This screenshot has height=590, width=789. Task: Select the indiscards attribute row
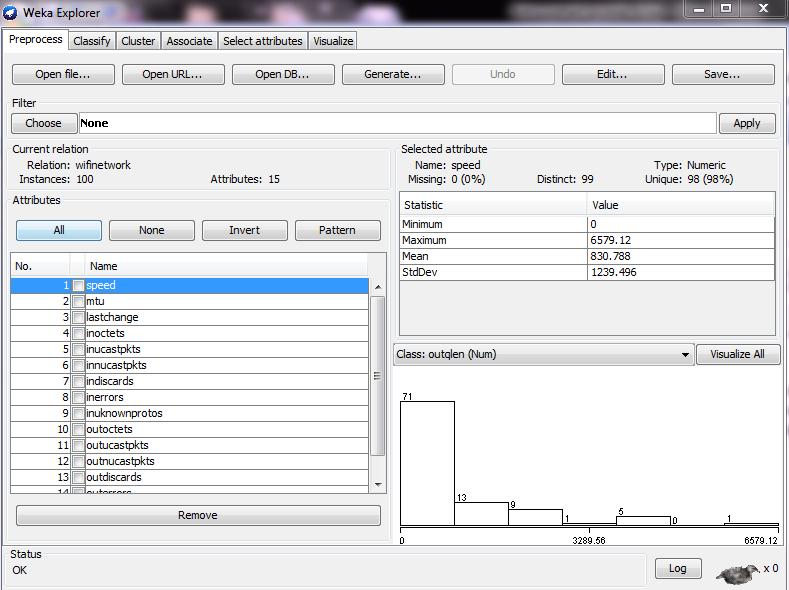click(x=190, y=382)
